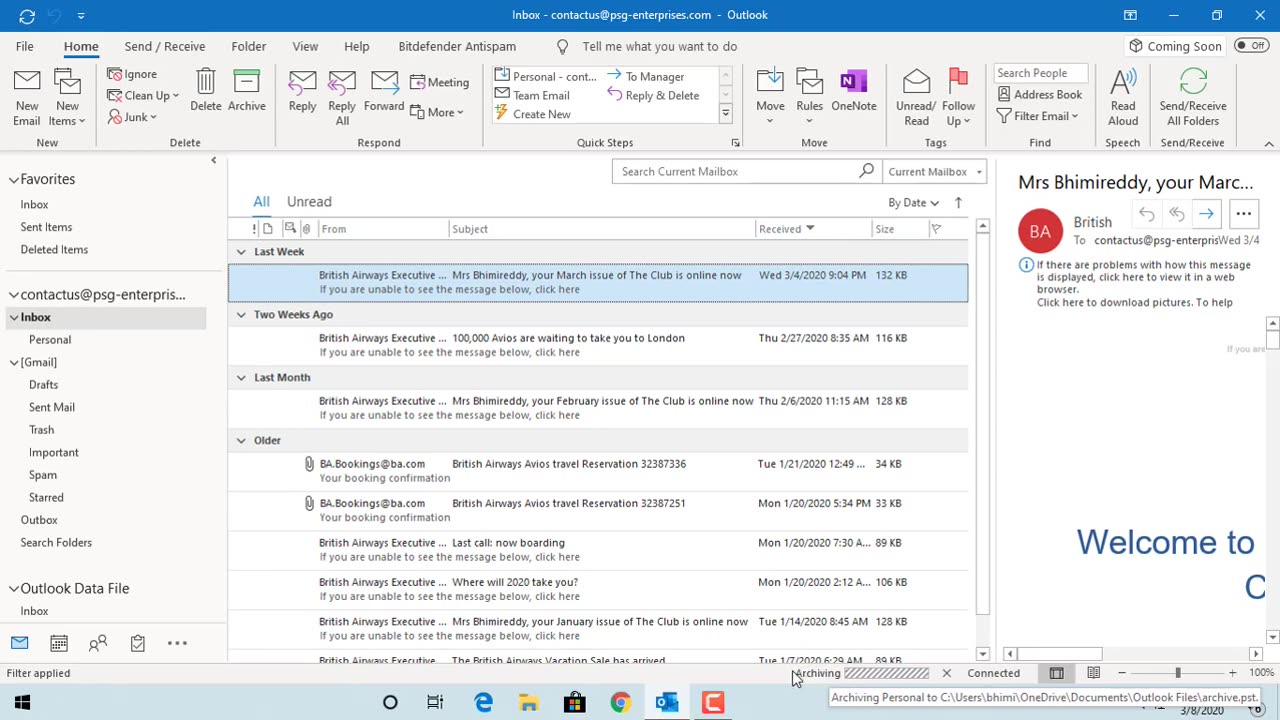This screenshot has height=720, width=1280.
Task: Open the Junk dropdown
Action: (132, 117)
